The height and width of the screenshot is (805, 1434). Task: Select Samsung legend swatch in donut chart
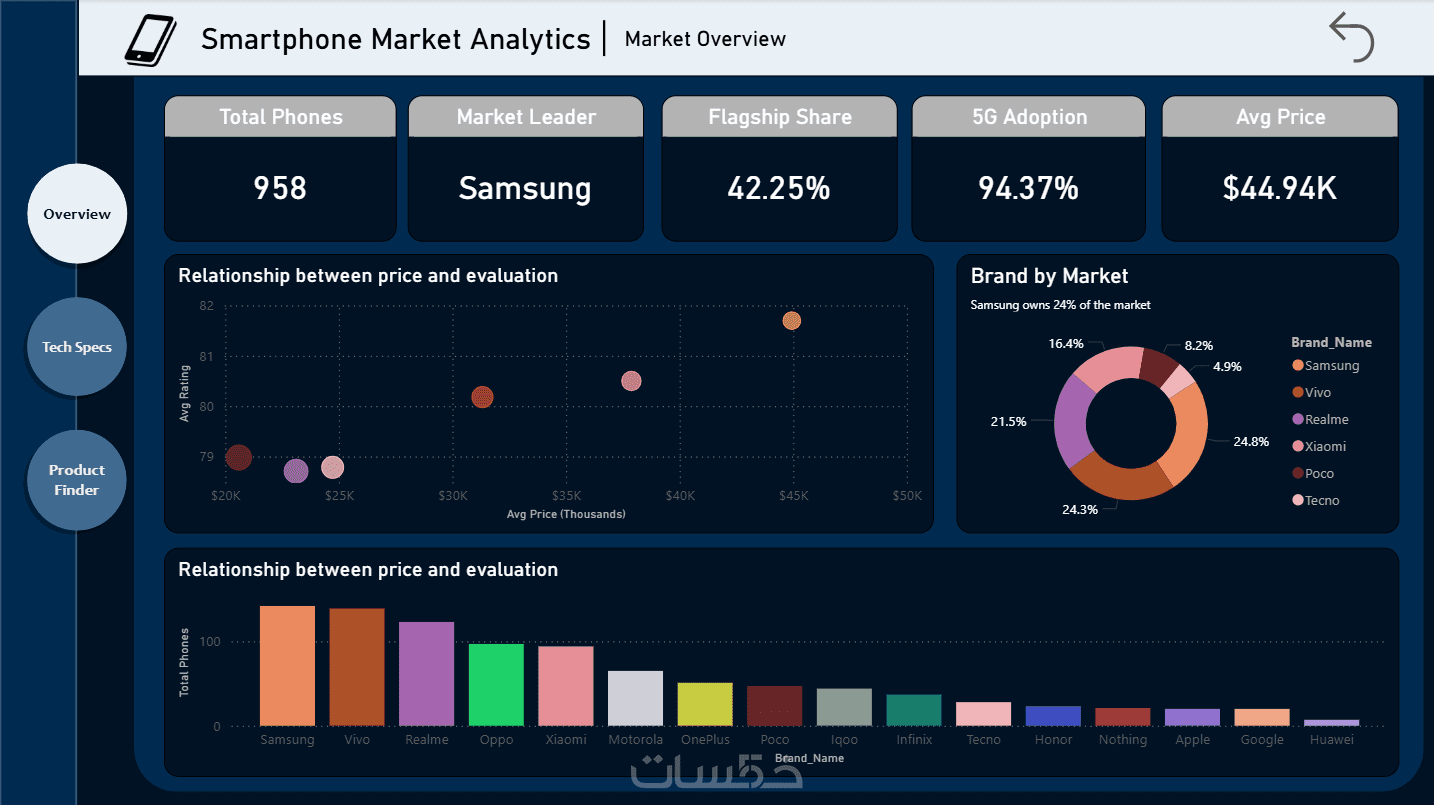[x=1298, y=366]
